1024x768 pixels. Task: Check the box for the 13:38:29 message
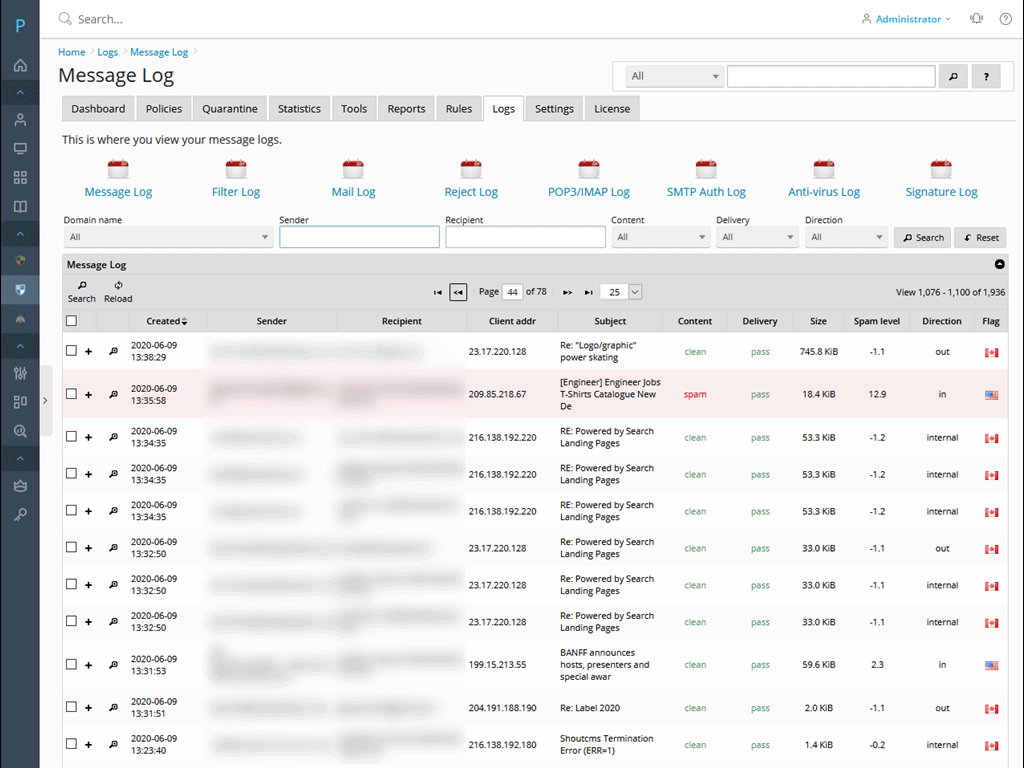coord(71,351)
